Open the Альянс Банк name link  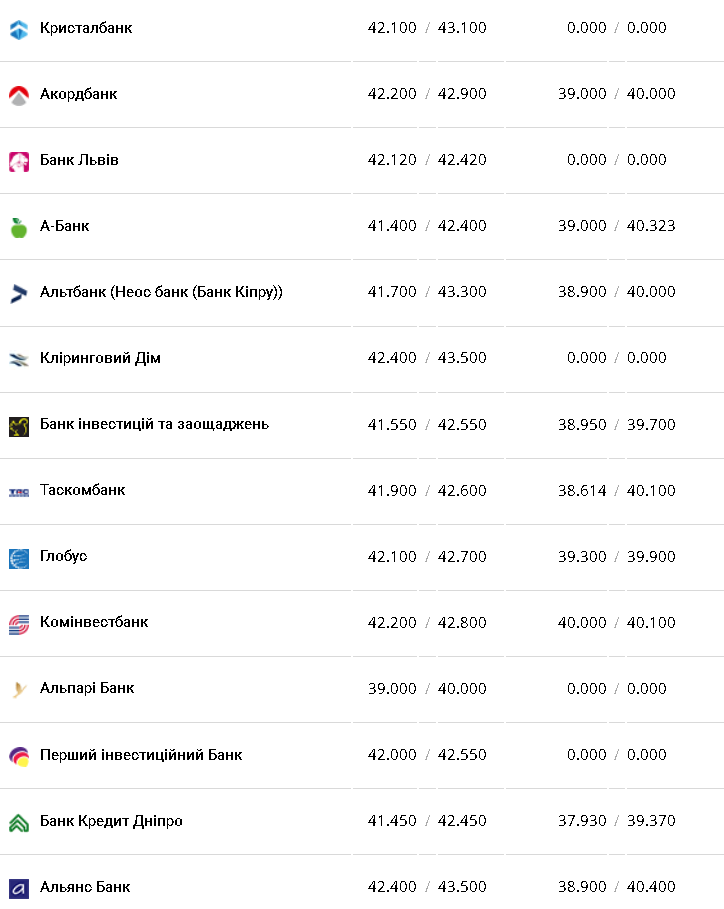[x=85, y=887]
